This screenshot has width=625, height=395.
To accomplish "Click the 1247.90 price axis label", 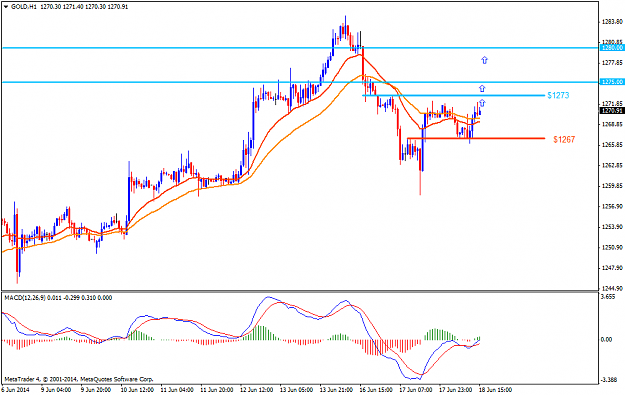I will (x=612, y=268).
